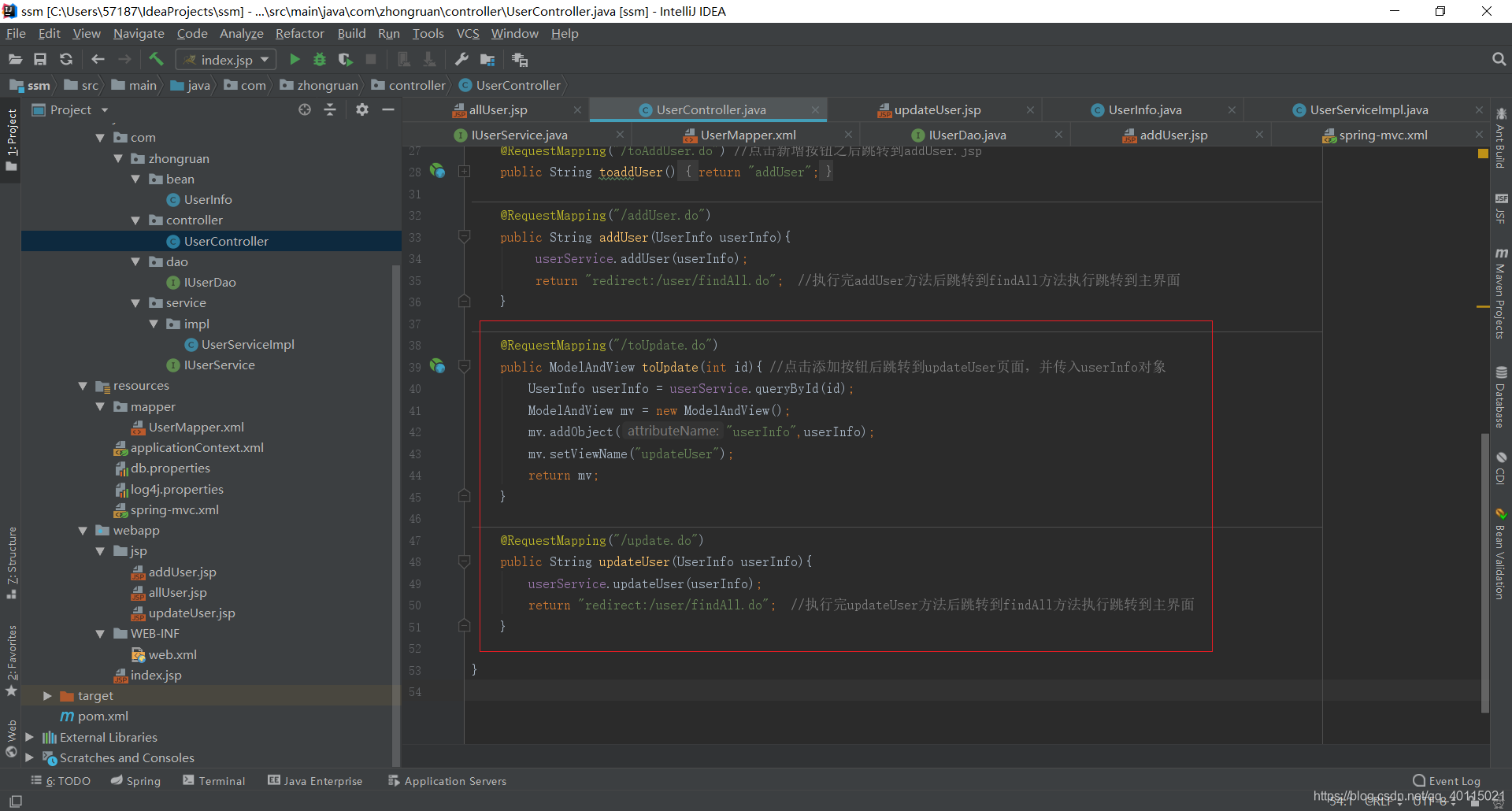Image resolution: width=1512 pixels, height=811 pixels.
Task: Open the Refactor menu
Action: [299, 33]
